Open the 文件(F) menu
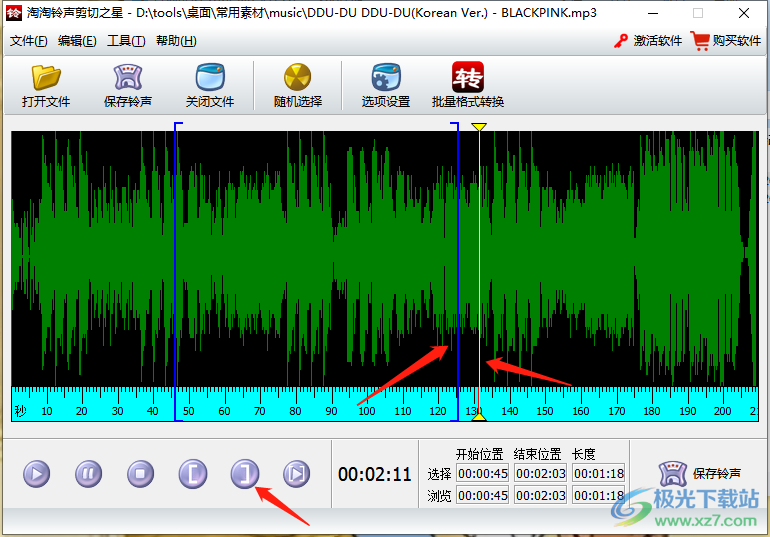 pos(28,41)
